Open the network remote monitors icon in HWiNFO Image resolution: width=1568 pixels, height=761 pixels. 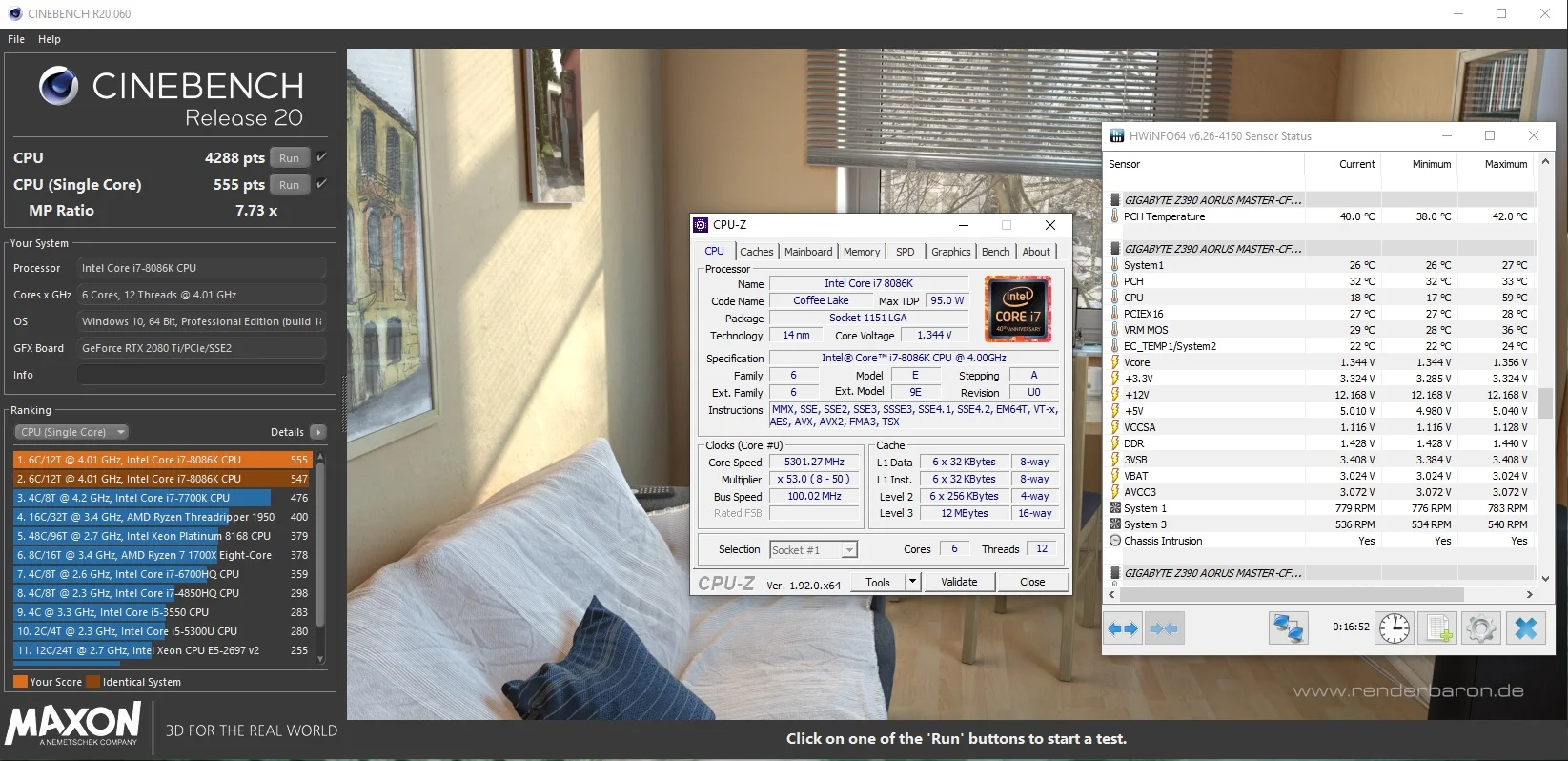1289,628
